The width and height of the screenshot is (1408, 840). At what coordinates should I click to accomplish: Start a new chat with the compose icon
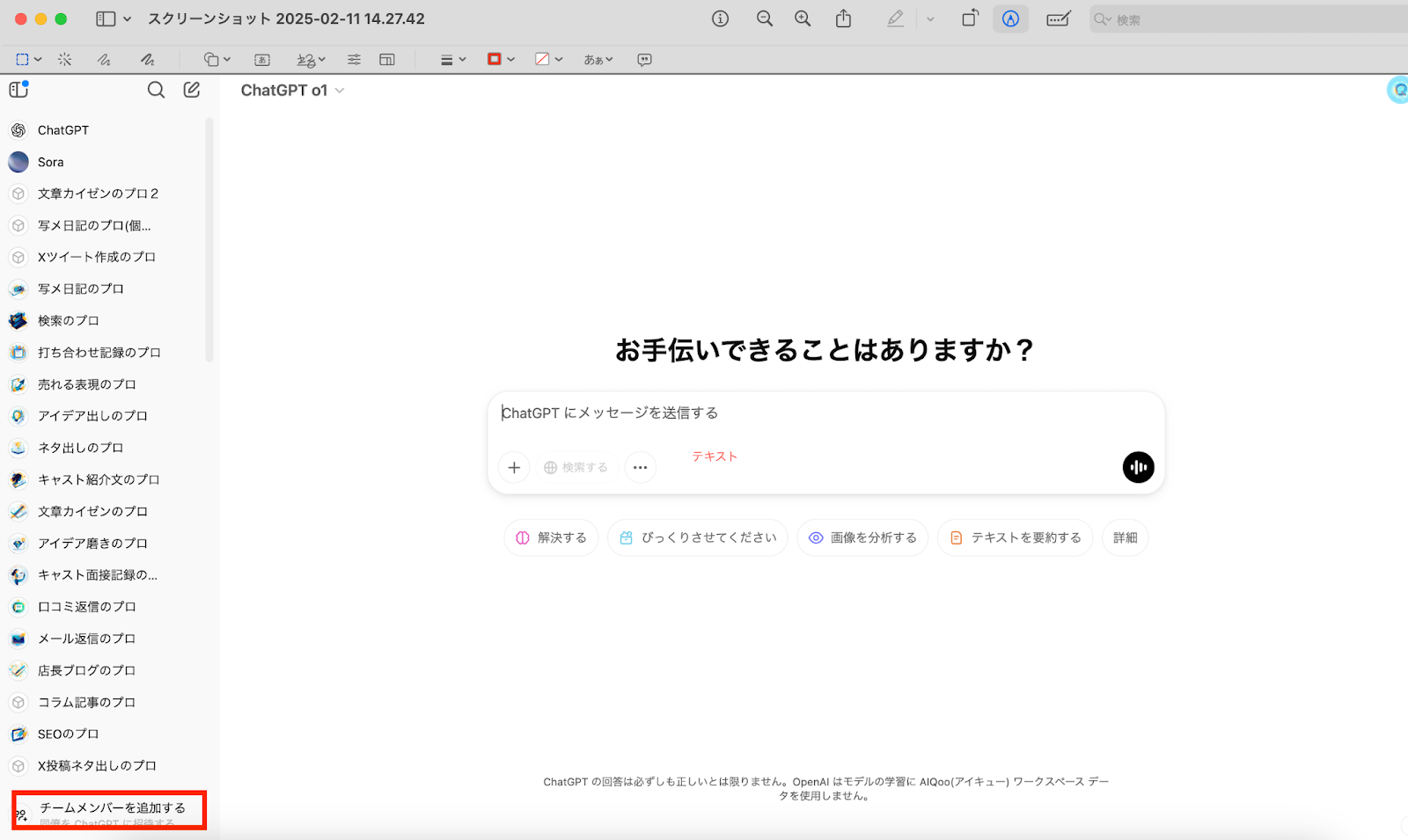point(192,90)
